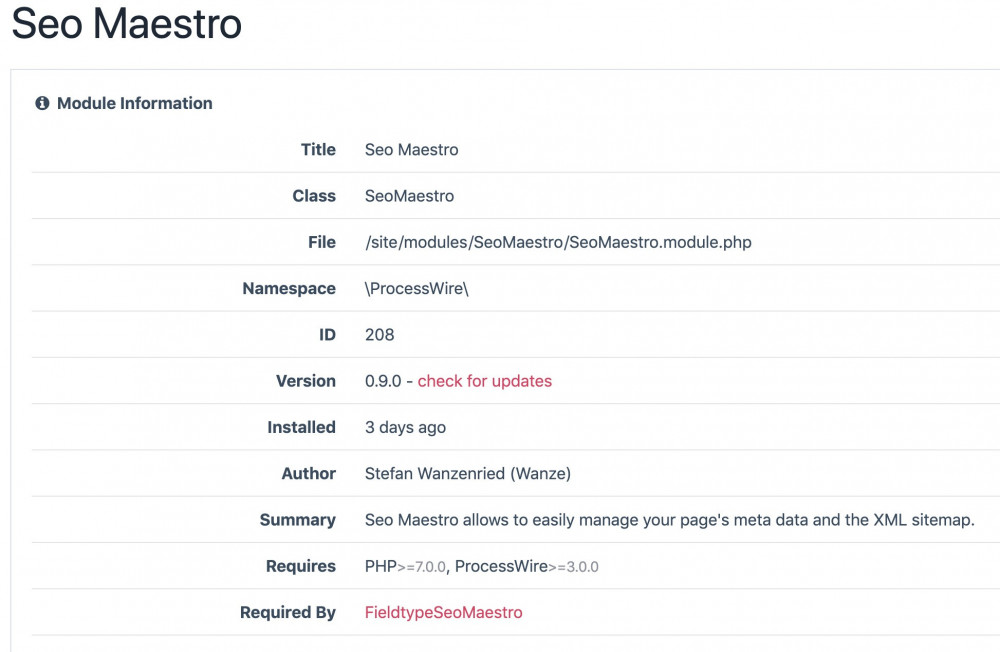Image resolution: width=1000 pixels, height=652 pixels.
Task: Collapse the Module Information section header
Action: [x=135, y=103]
